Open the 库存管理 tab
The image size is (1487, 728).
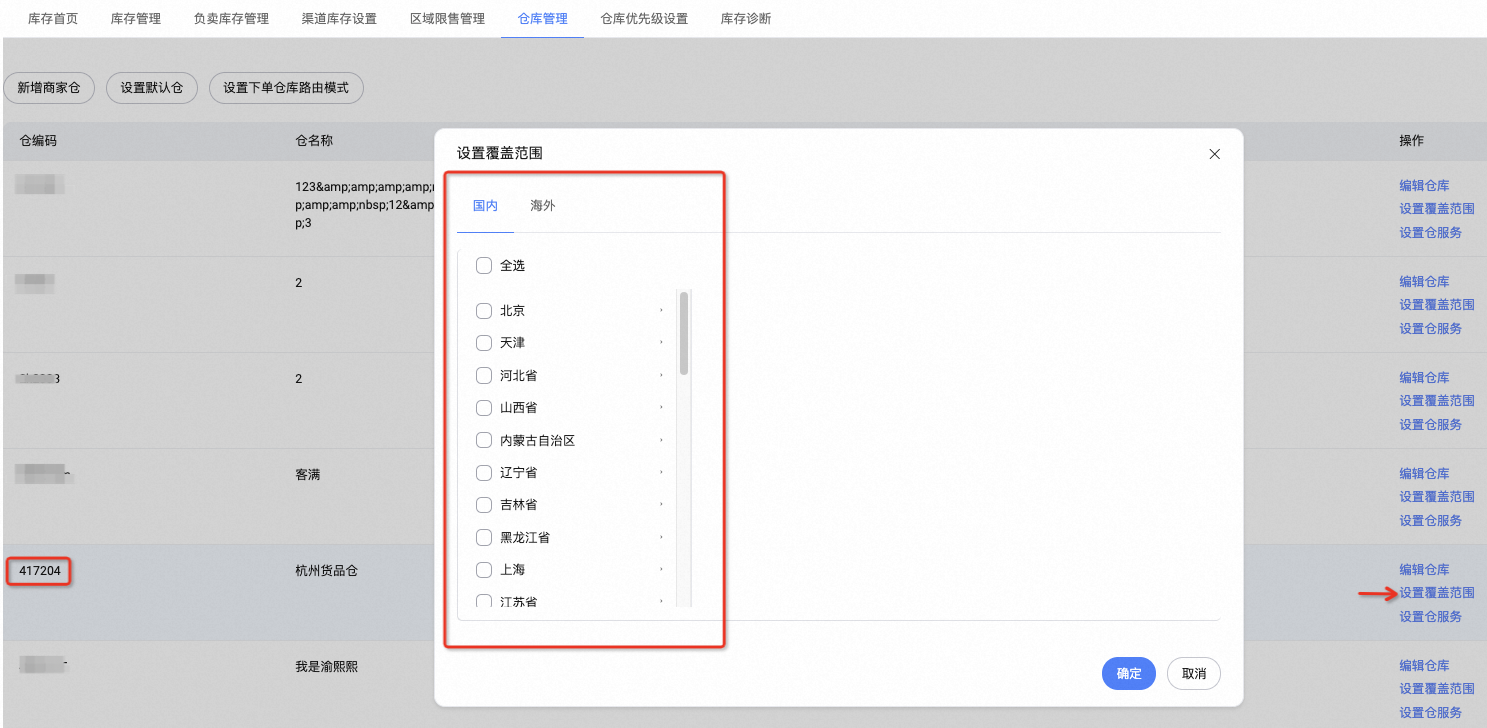point(136,19)
